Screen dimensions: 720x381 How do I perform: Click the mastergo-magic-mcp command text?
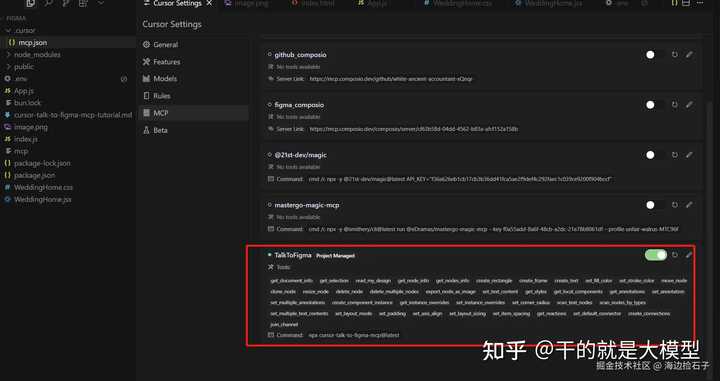coord(493,229)
